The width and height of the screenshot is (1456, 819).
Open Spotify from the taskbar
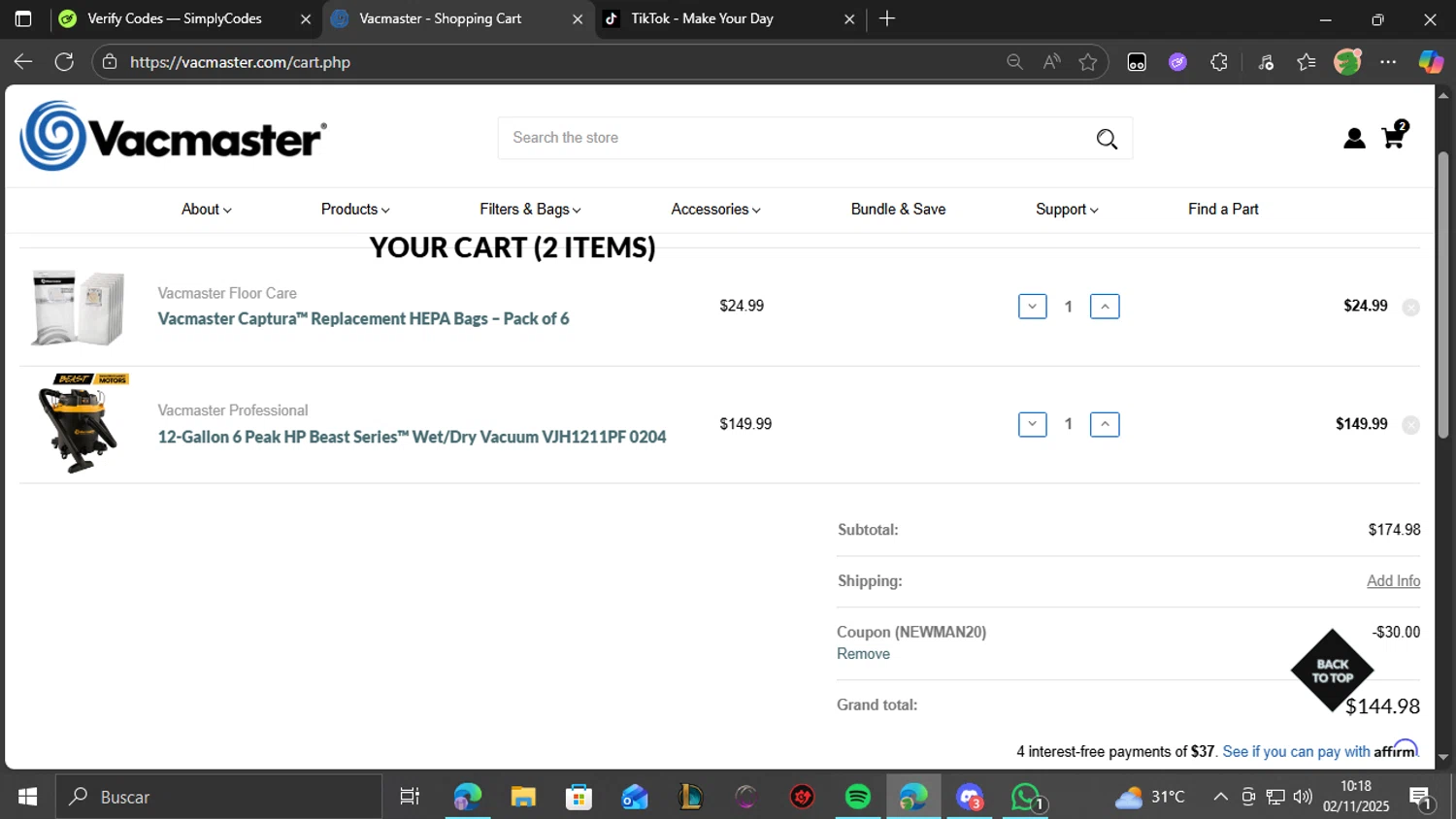[x=858, y=797]
